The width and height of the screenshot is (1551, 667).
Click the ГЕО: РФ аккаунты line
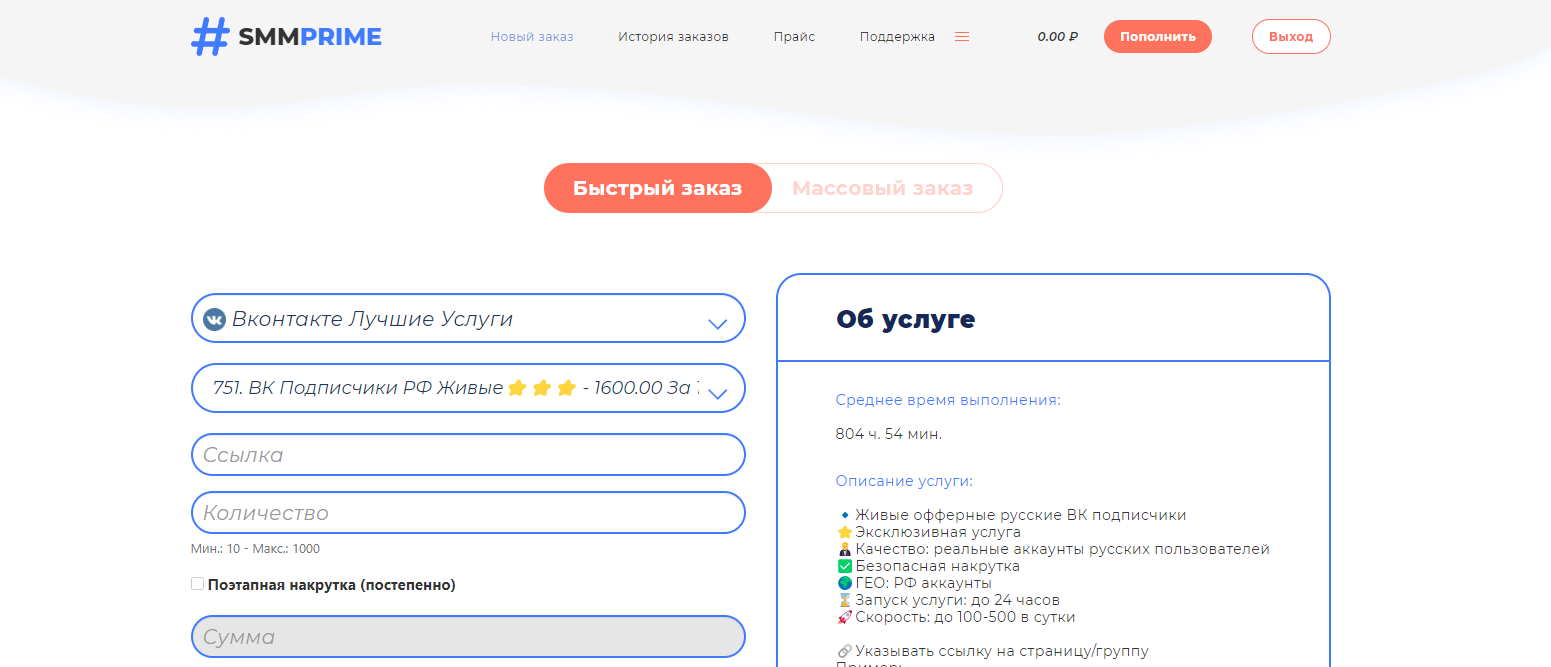coord(914,583)
